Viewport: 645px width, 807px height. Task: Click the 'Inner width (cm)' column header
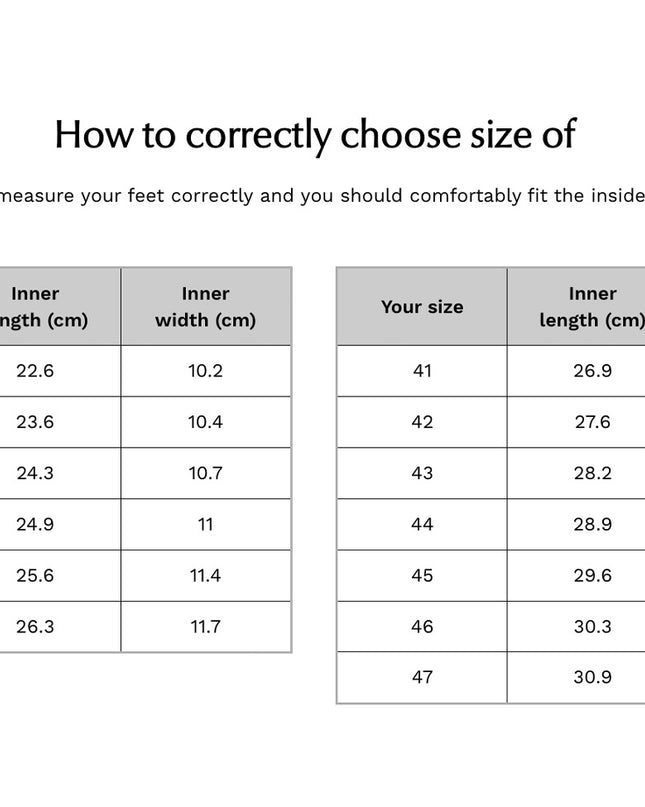click(x=205, y=307)
